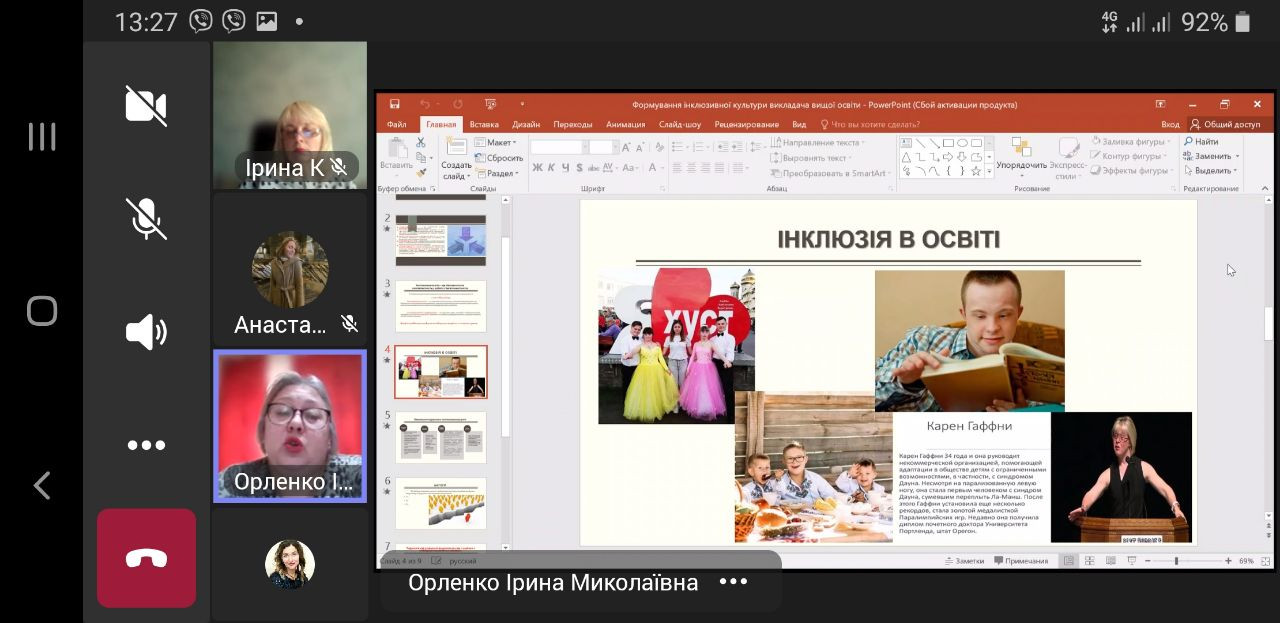This screenshot has width=1280, height=623.
Task: Open options next to Орленко Ірина Миколаївна
Action: tap(733, 582)
